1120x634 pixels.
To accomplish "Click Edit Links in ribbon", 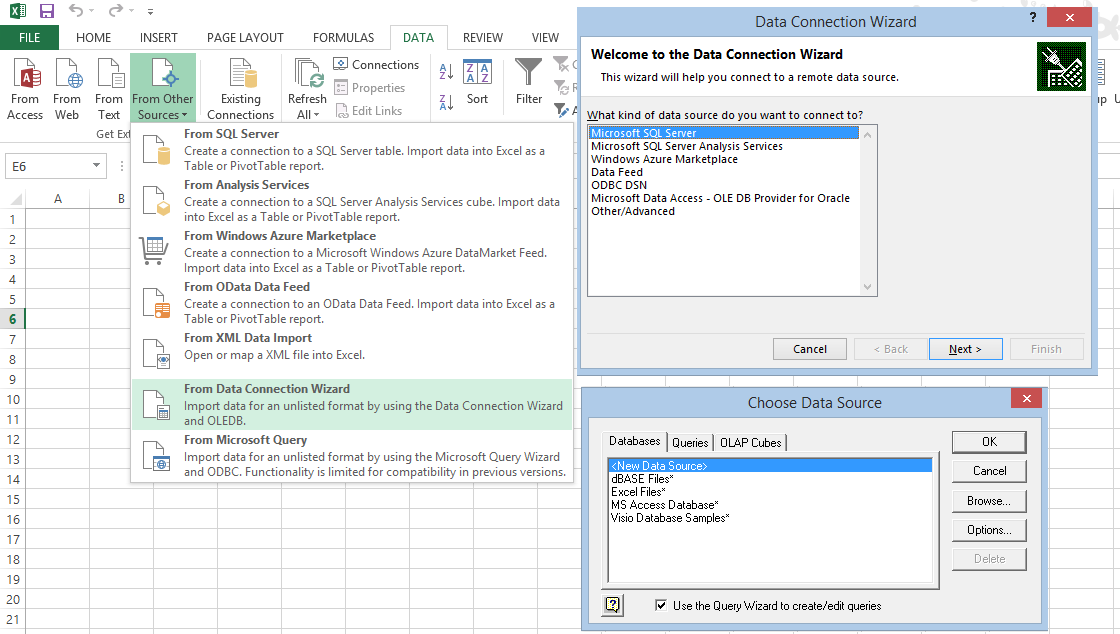I will [x=369, y=111].
